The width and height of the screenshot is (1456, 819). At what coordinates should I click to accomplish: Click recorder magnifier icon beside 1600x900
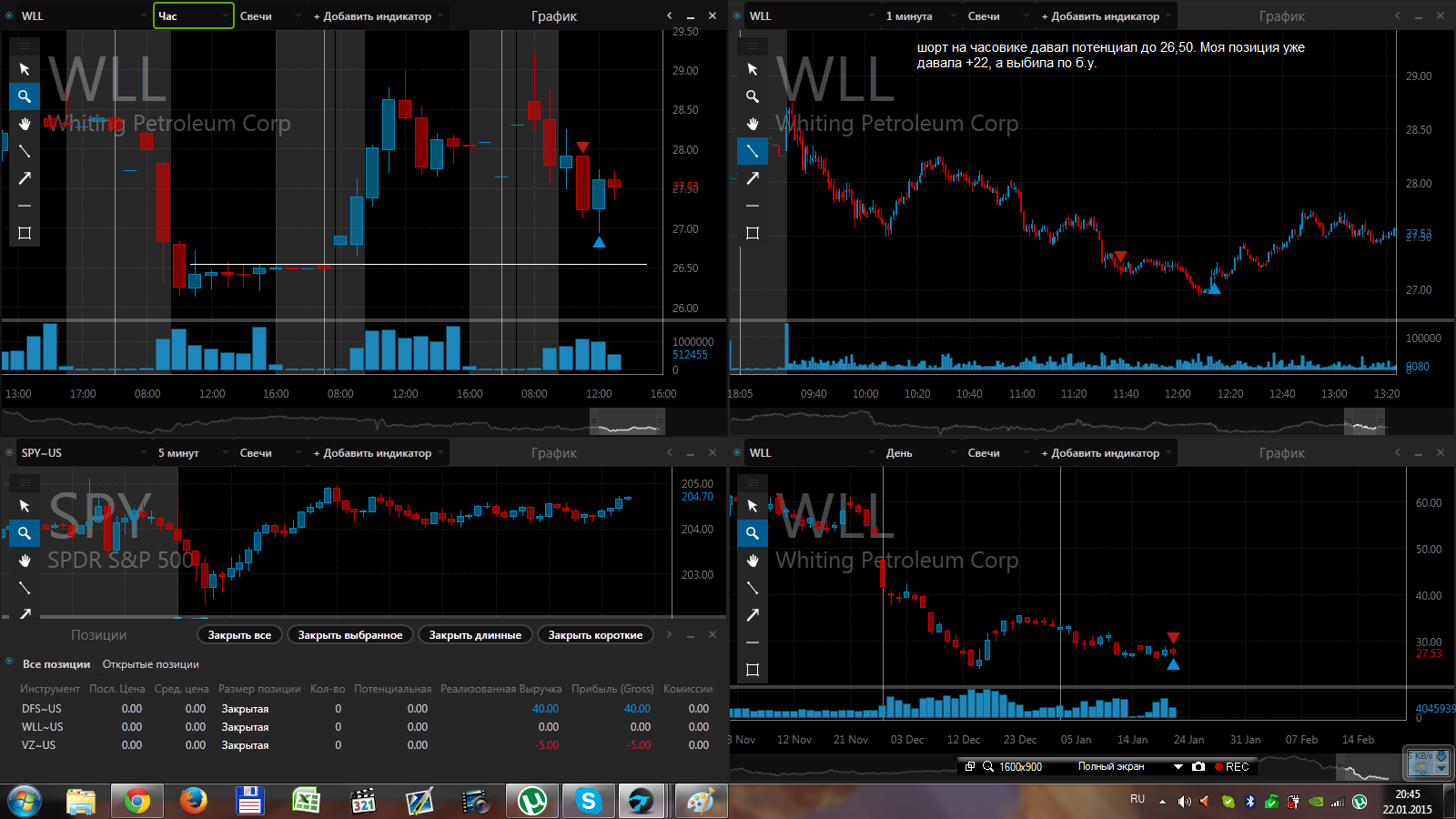(x=988, y=767)
